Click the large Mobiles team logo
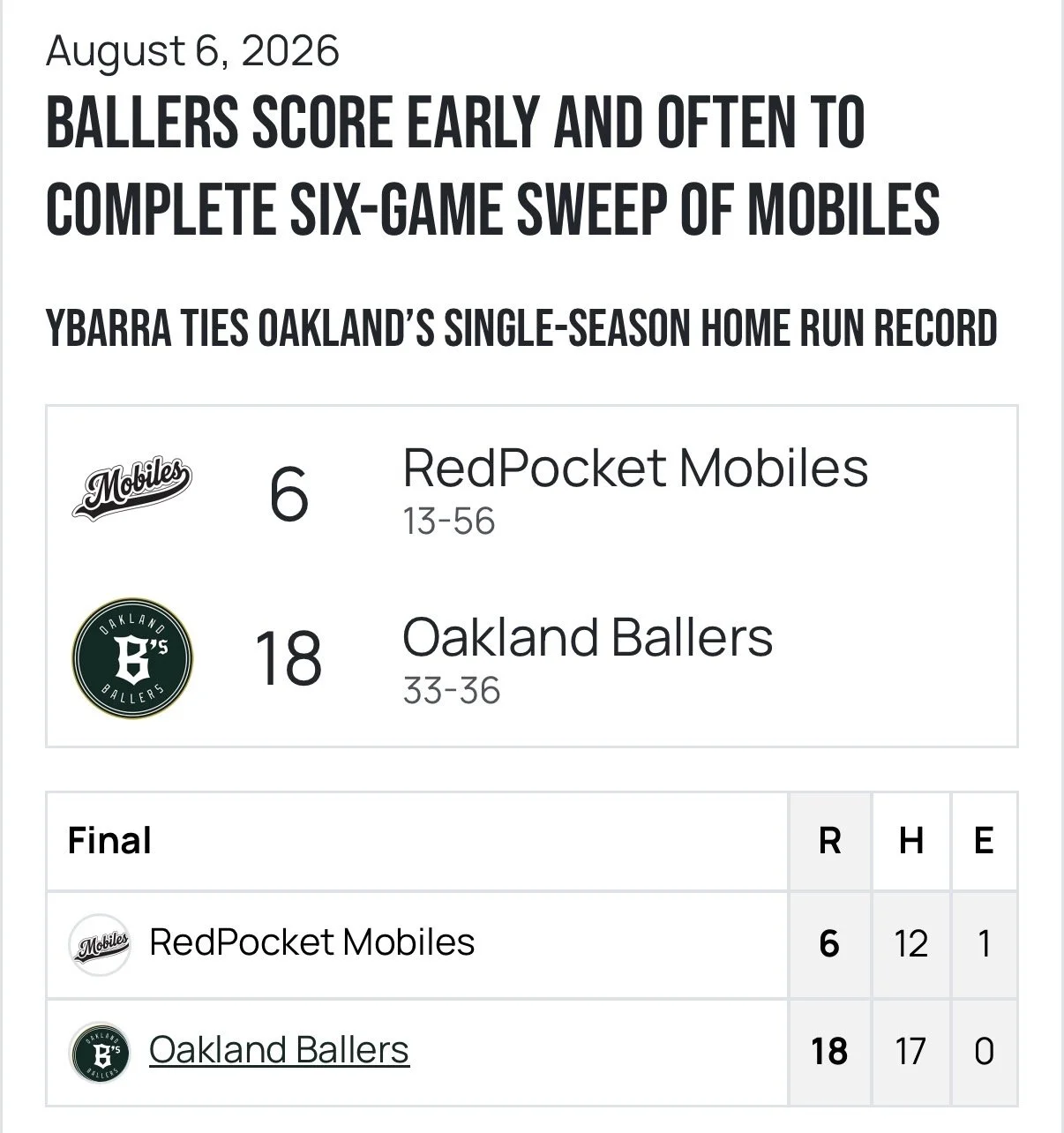The width and height of the screenshot is (1064, 1133). [x=131, y=488]
